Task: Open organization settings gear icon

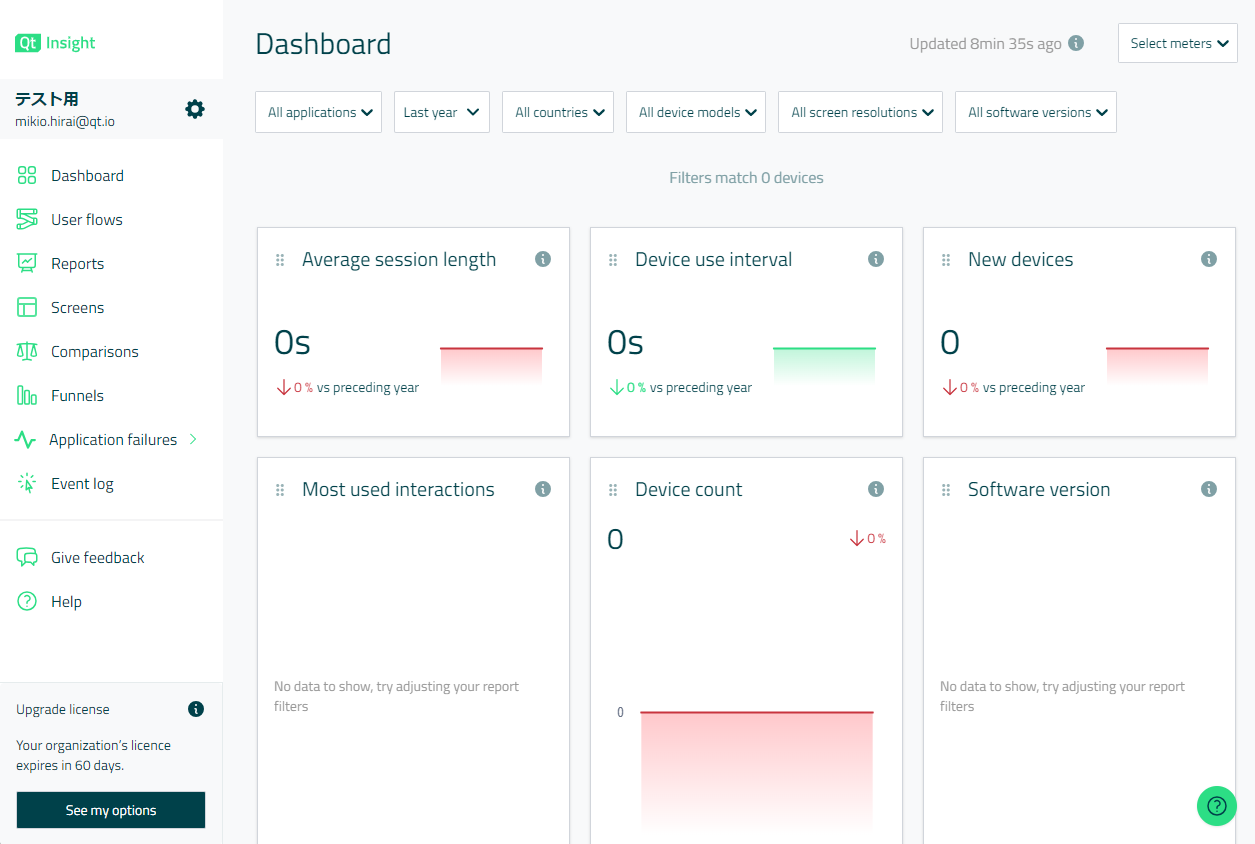Action: [x=195, y=109]
